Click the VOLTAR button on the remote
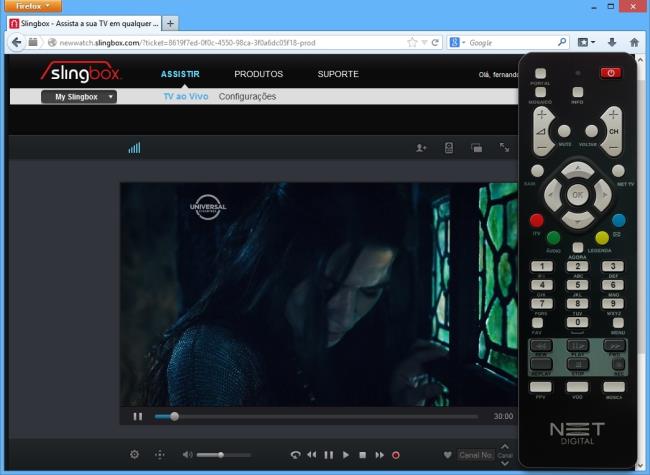The image size is (650, 475). pyautogui.click(x=591, y=131)
